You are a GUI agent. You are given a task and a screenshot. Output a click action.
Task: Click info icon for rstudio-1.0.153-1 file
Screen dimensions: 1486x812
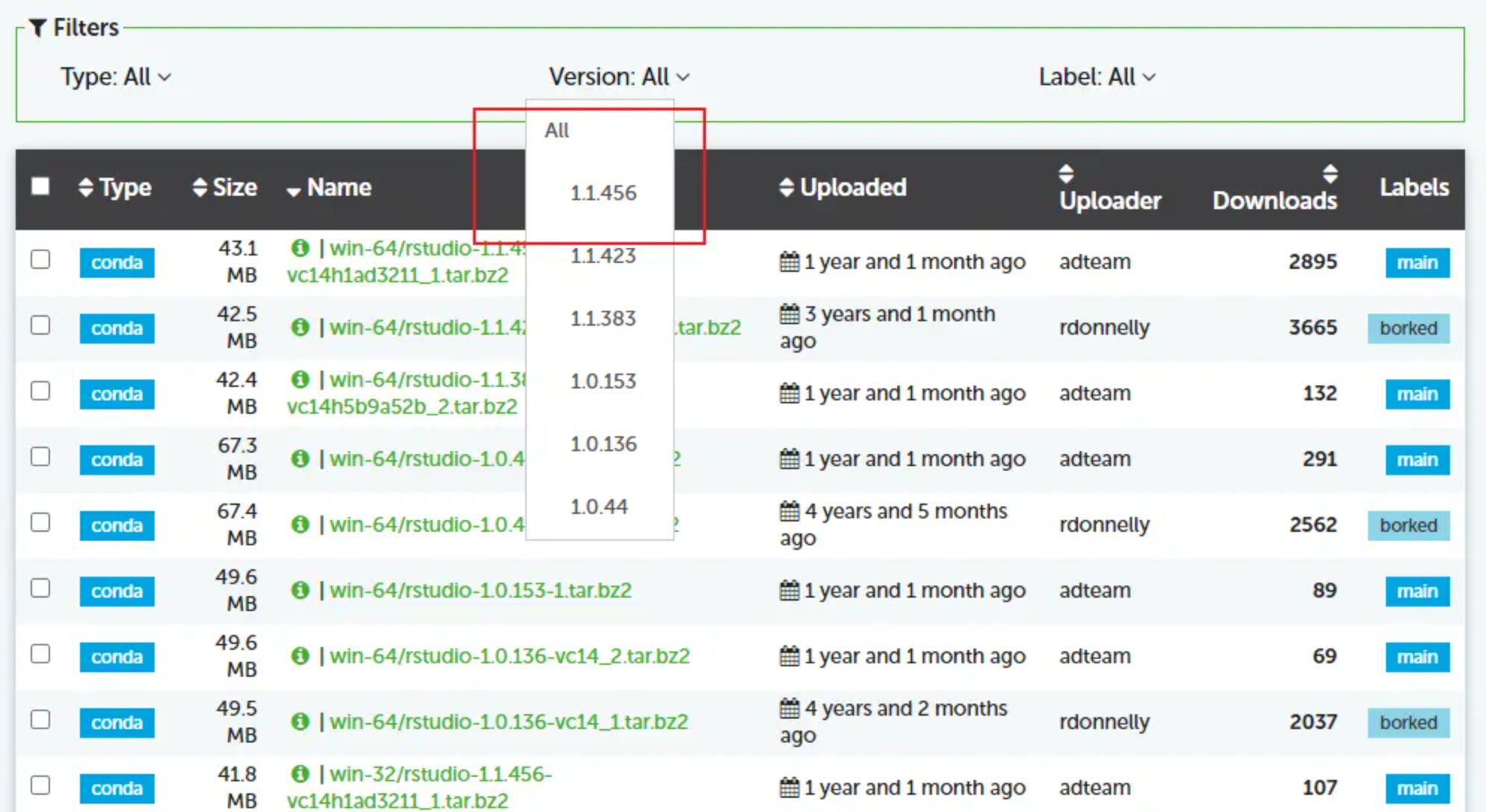(x=300, y=590)
